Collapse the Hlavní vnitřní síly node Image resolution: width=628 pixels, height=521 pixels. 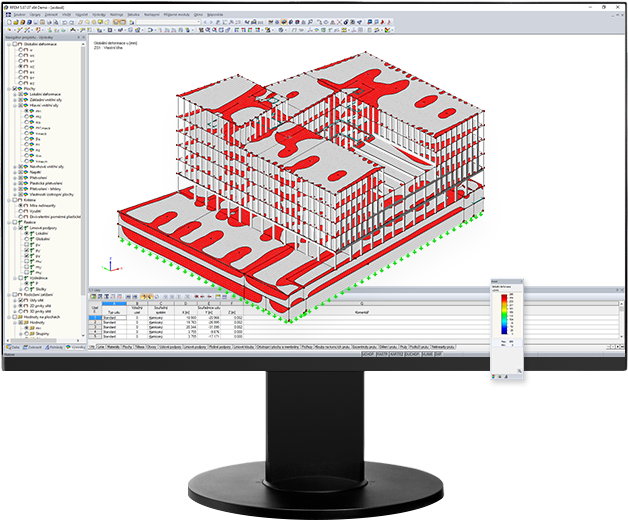[x=15, y=105]
